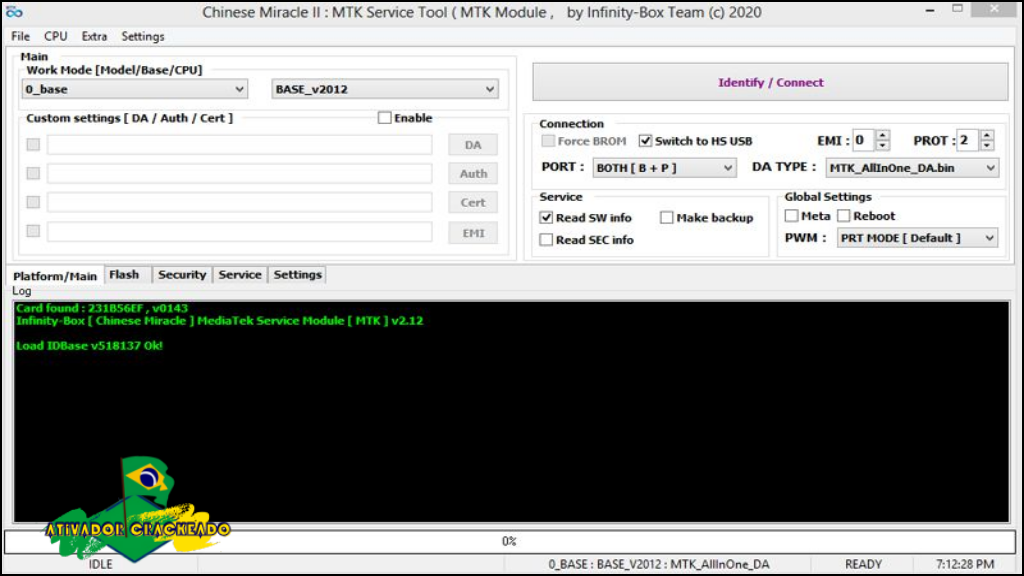
Task: Open the Extra menu
Action: (94, 37)
